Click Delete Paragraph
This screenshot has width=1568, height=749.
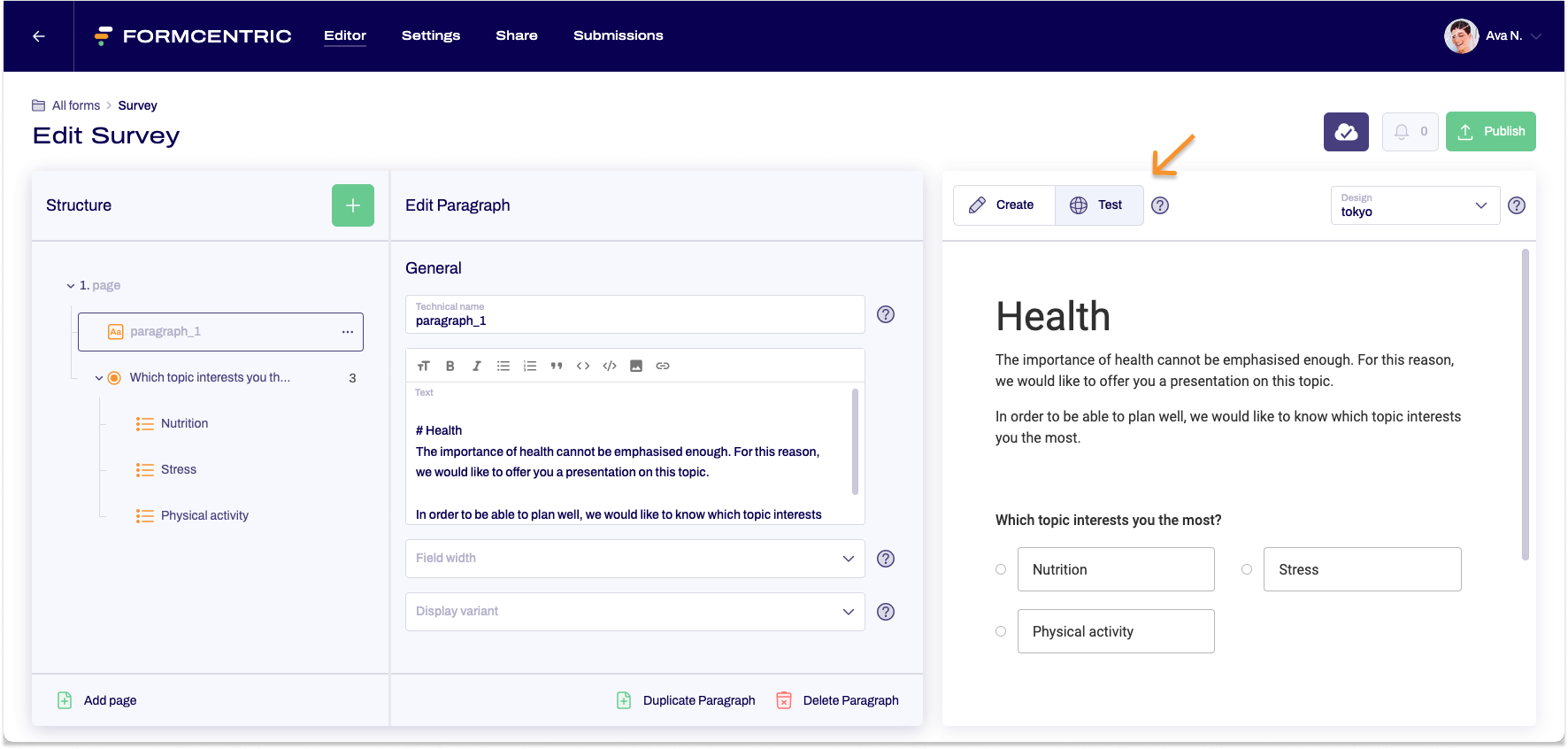pos(837,700)
